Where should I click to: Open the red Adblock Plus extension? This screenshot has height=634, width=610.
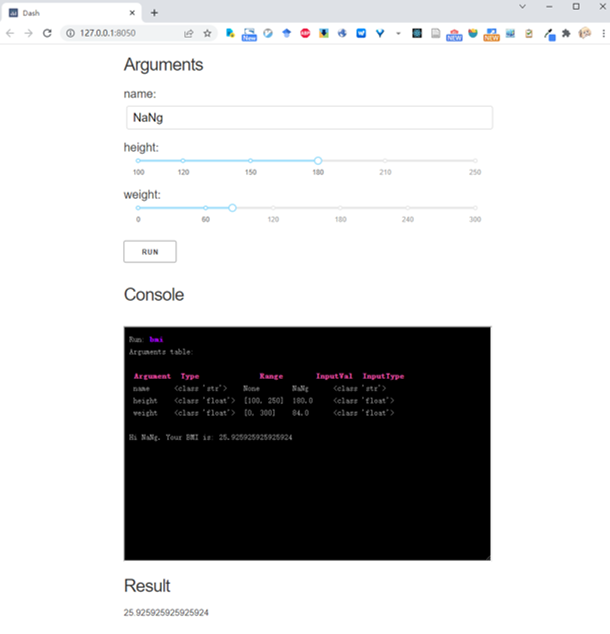coord(305,33)
